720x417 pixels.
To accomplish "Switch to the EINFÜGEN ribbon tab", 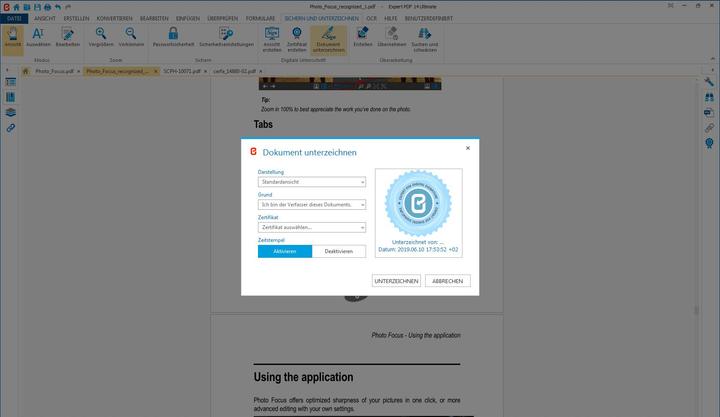I will [x=188, y=18].
